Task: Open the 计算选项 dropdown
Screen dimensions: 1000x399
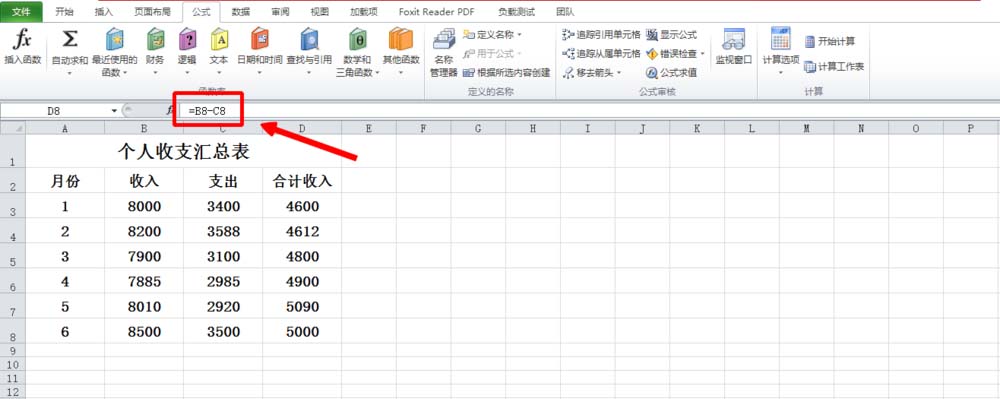Action: click(781, 51)
